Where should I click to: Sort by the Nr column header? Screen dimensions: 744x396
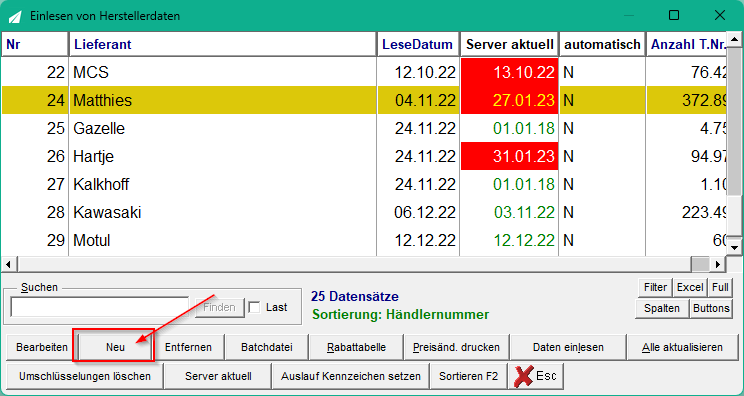pos(35,45)
